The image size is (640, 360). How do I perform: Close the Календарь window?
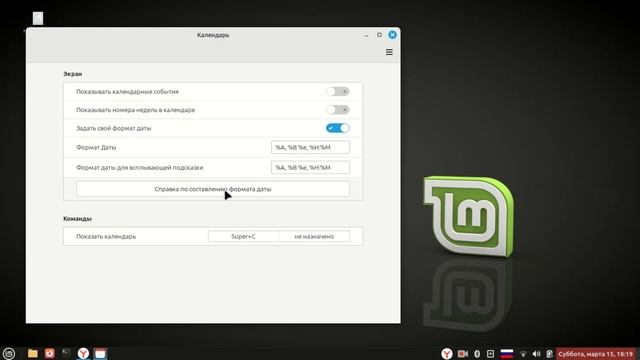(392, 35)
